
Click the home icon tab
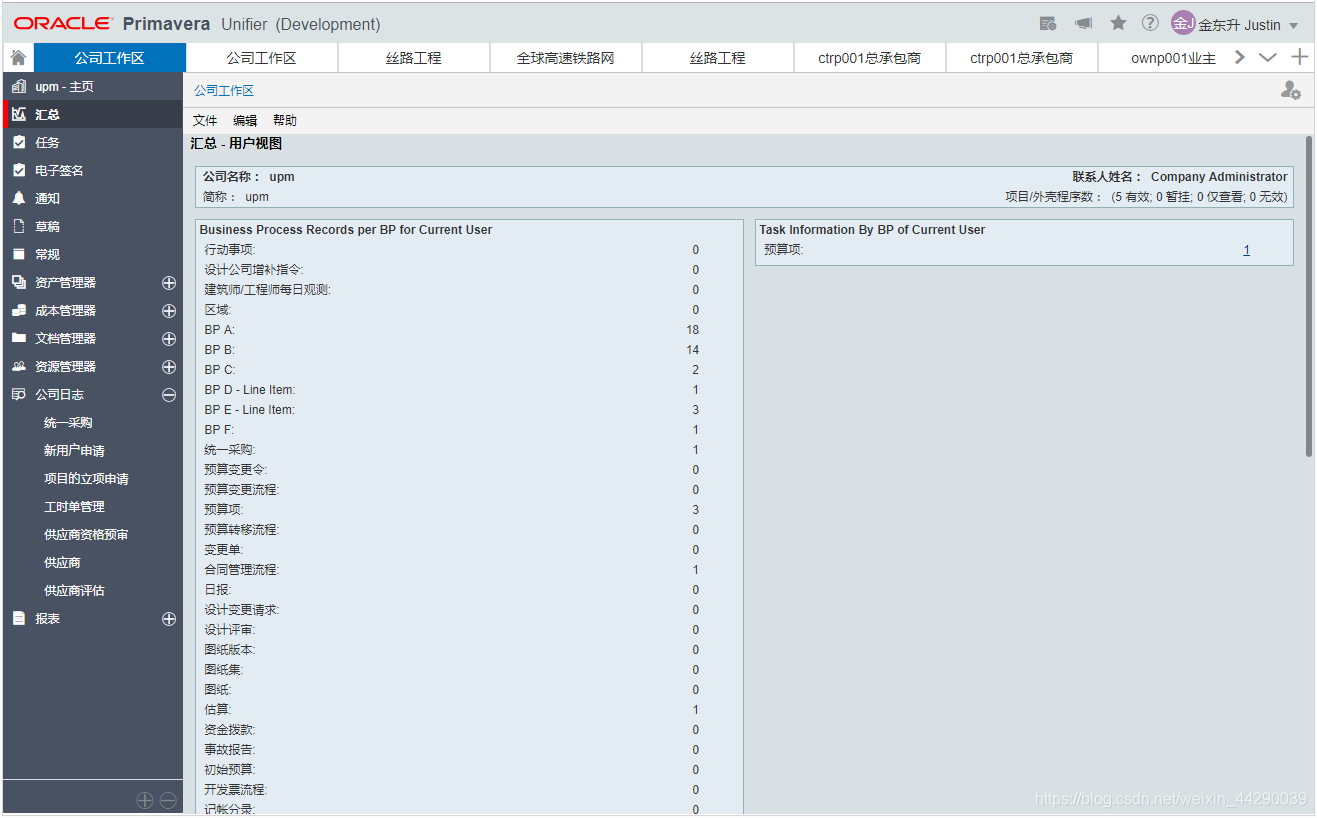pyautogui.click(x=18, y=57)
